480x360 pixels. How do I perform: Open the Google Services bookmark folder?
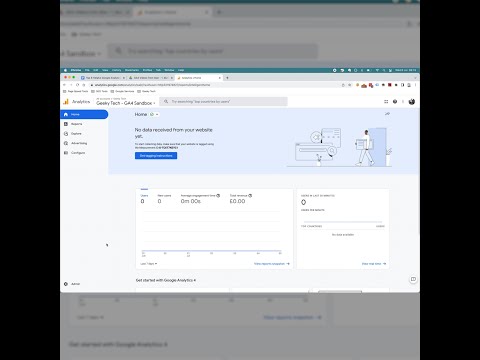[x=122, y=91]
